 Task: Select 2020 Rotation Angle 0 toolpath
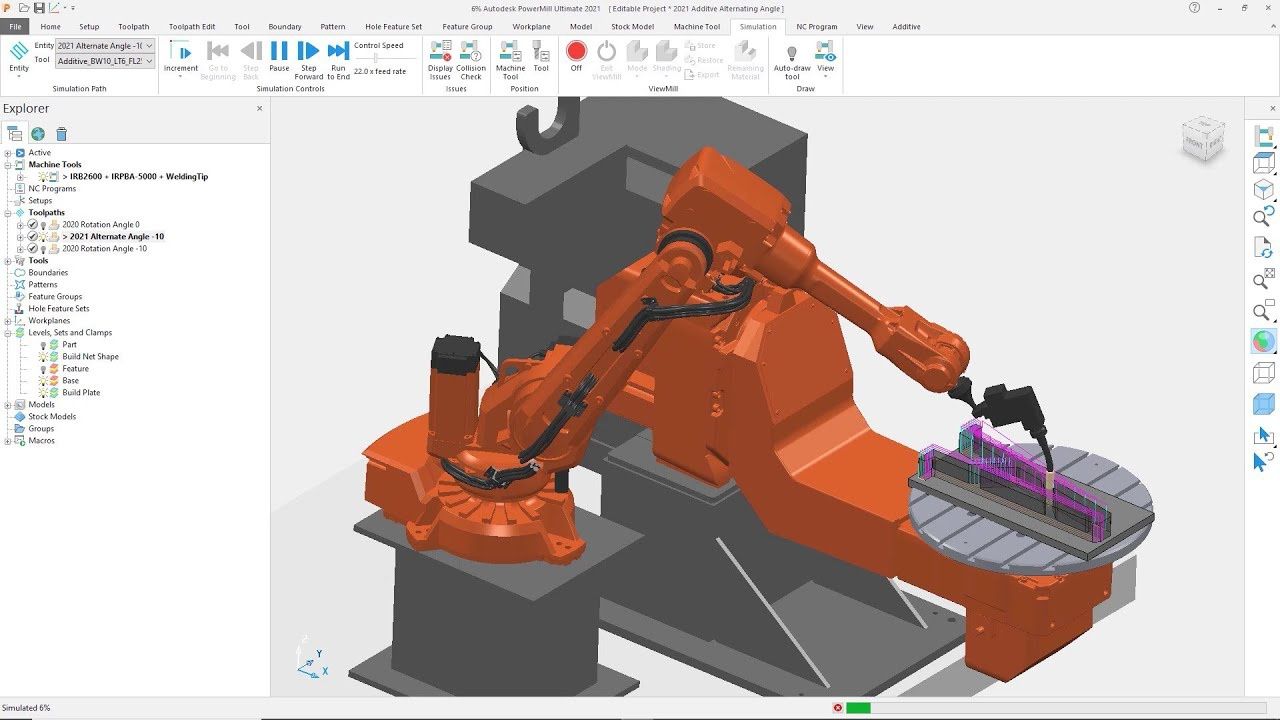click(x=101, y=224)
